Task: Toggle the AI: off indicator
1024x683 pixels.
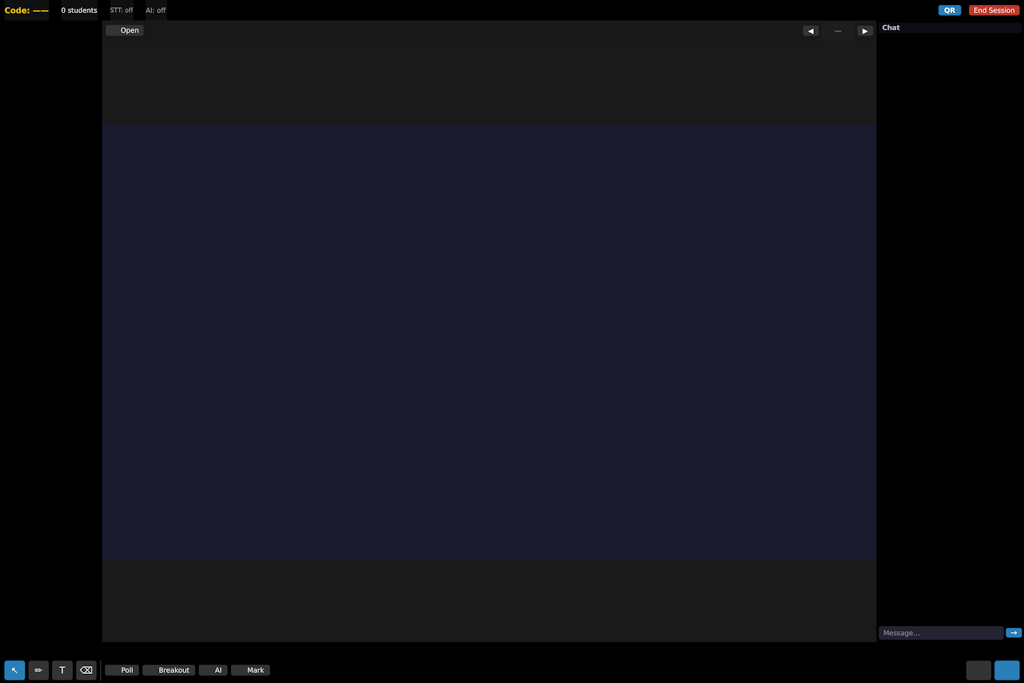Action: click(155, 10)
